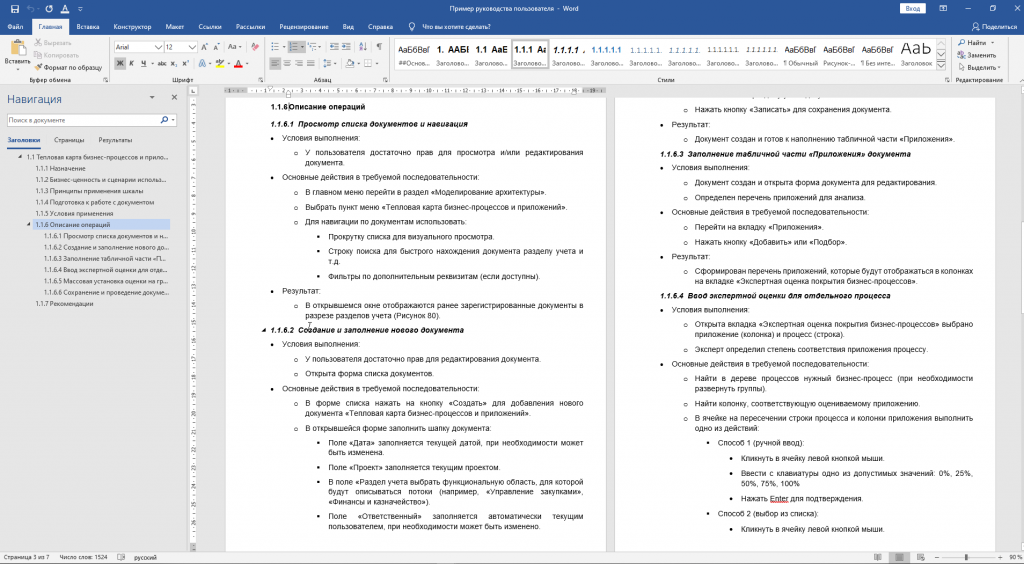Decrease font size with the smaller A icon
Viewport: 1024px width, 564px height.
pos(216,47)
